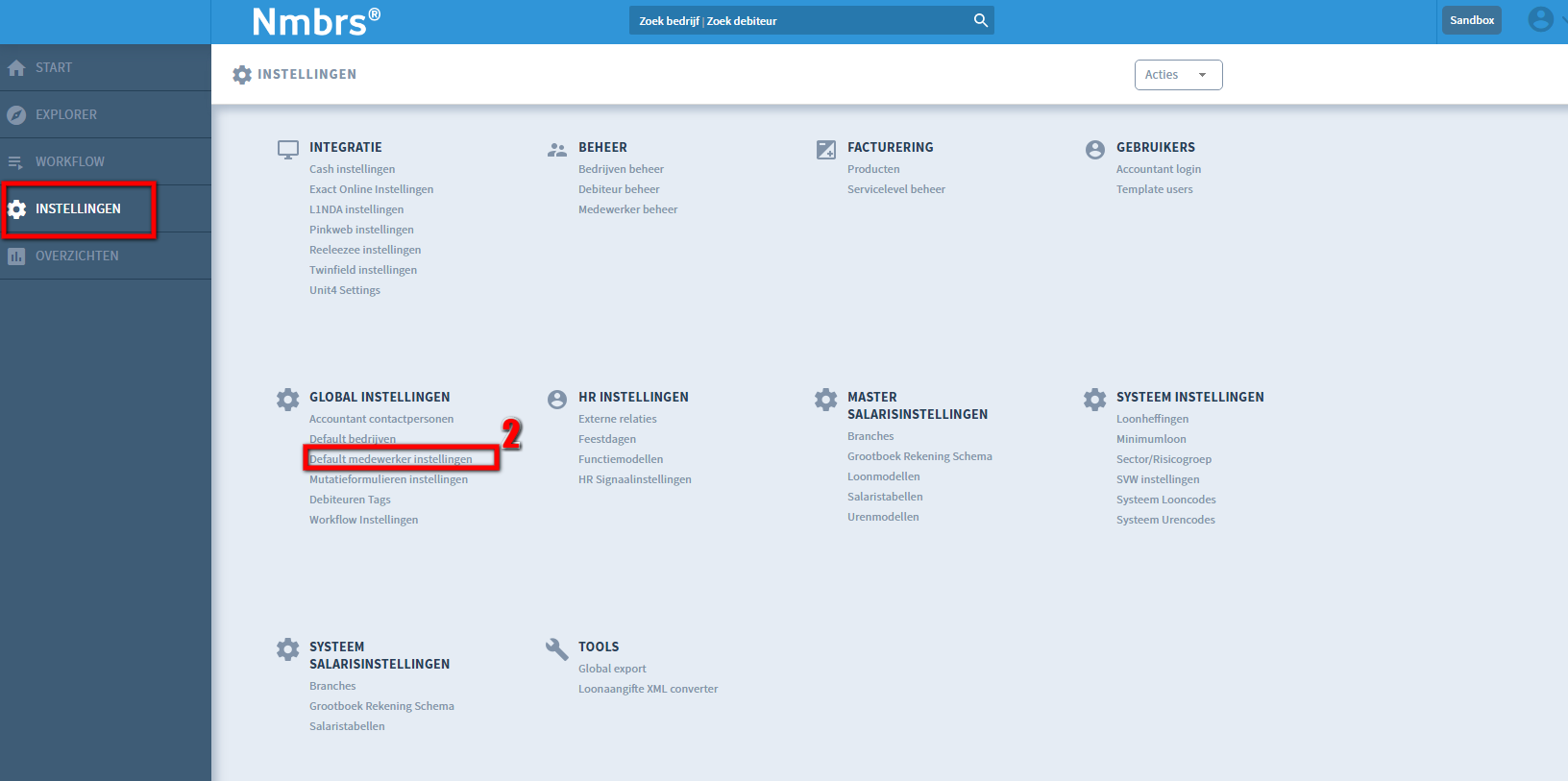Image resolution: width=1568 pixels, height=781 pixels.
Task: Click the HR Instellingen person icon
Action: 557,400
